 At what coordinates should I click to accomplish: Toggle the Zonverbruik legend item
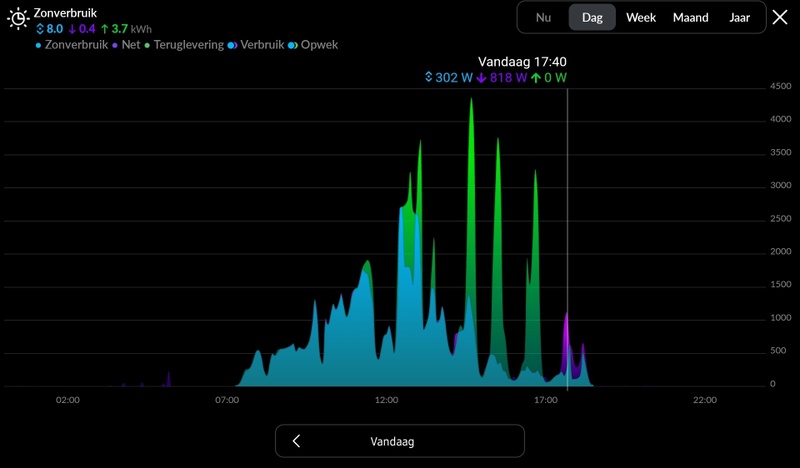pos(71,45)
